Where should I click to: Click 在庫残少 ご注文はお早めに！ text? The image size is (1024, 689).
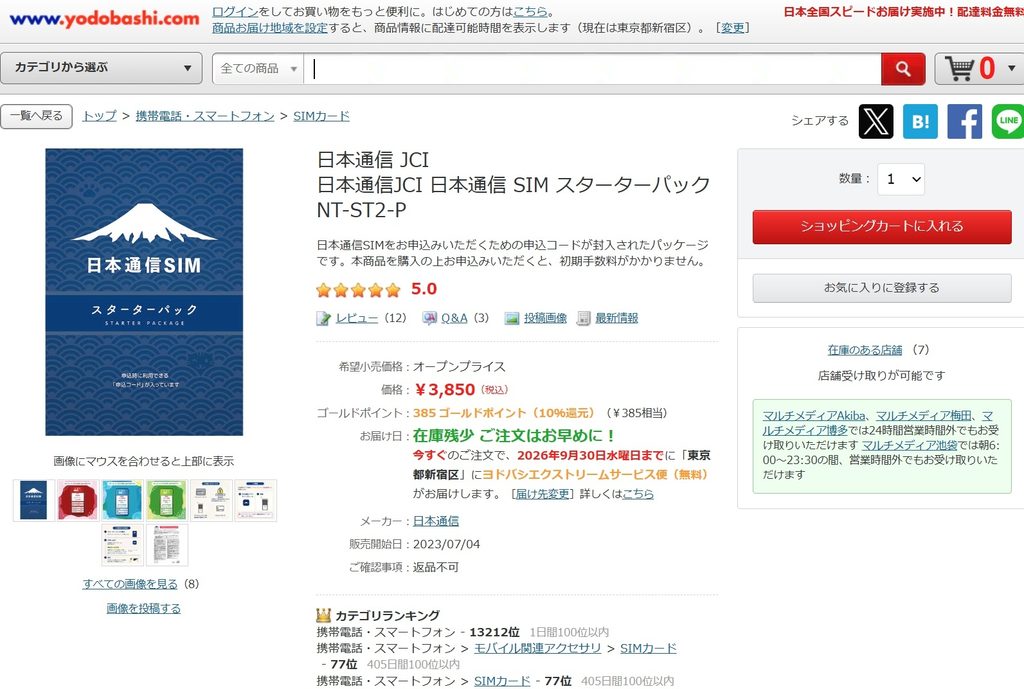[514, 436]
